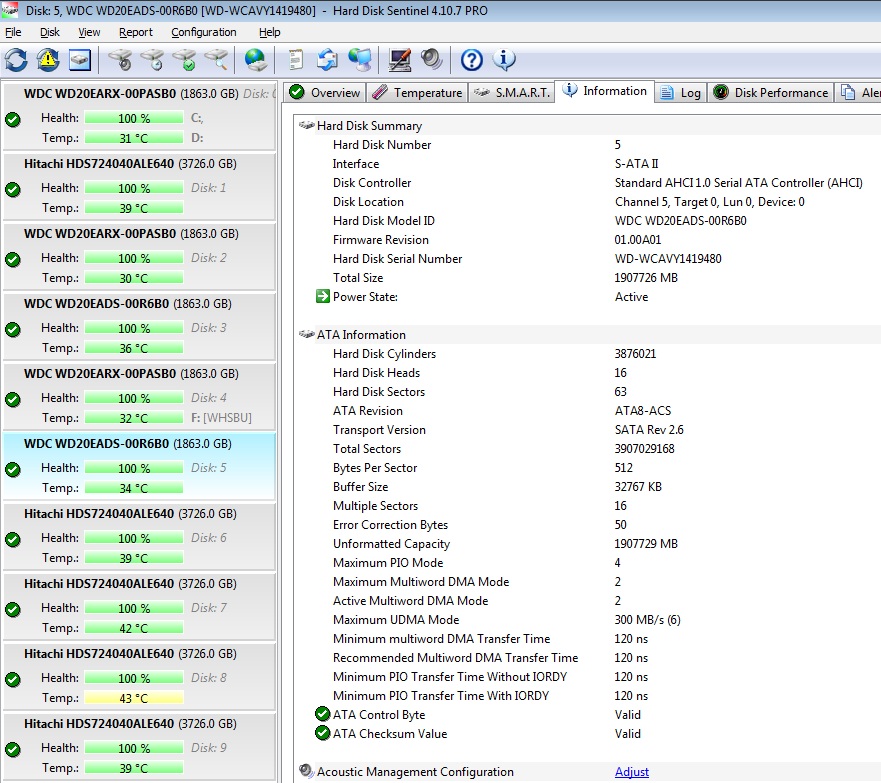Select the first WD20EARX disk with C: drive

pyautogui.click(x=139, y=116)
